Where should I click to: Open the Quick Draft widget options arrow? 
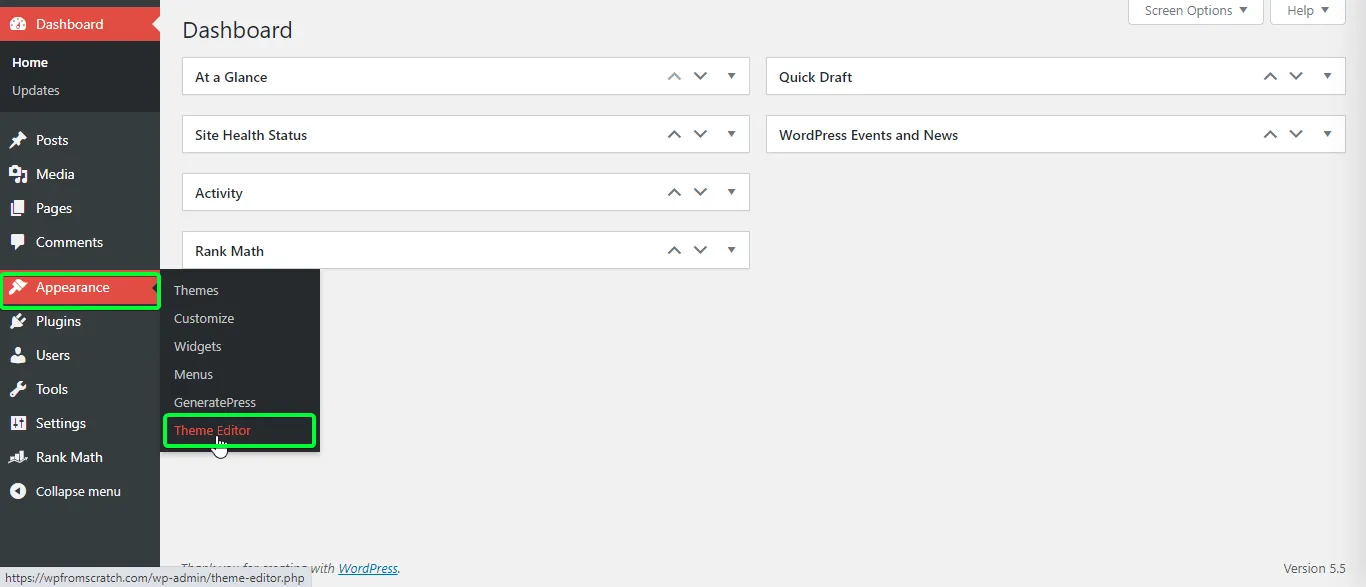click(x=1328, y=76)
